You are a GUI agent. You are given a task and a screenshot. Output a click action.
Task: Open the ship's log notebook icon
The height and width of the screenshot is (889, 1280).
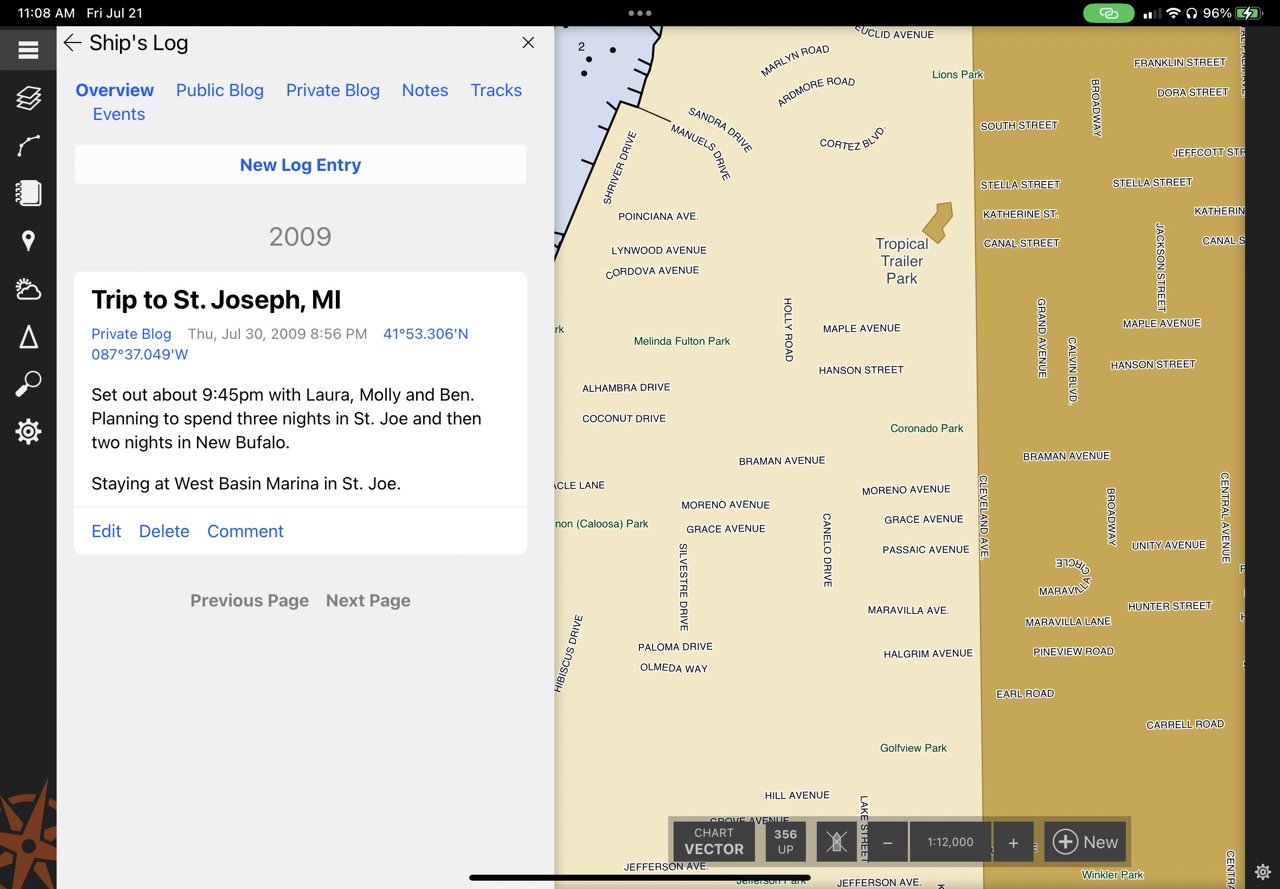click(x=28, y=193)
